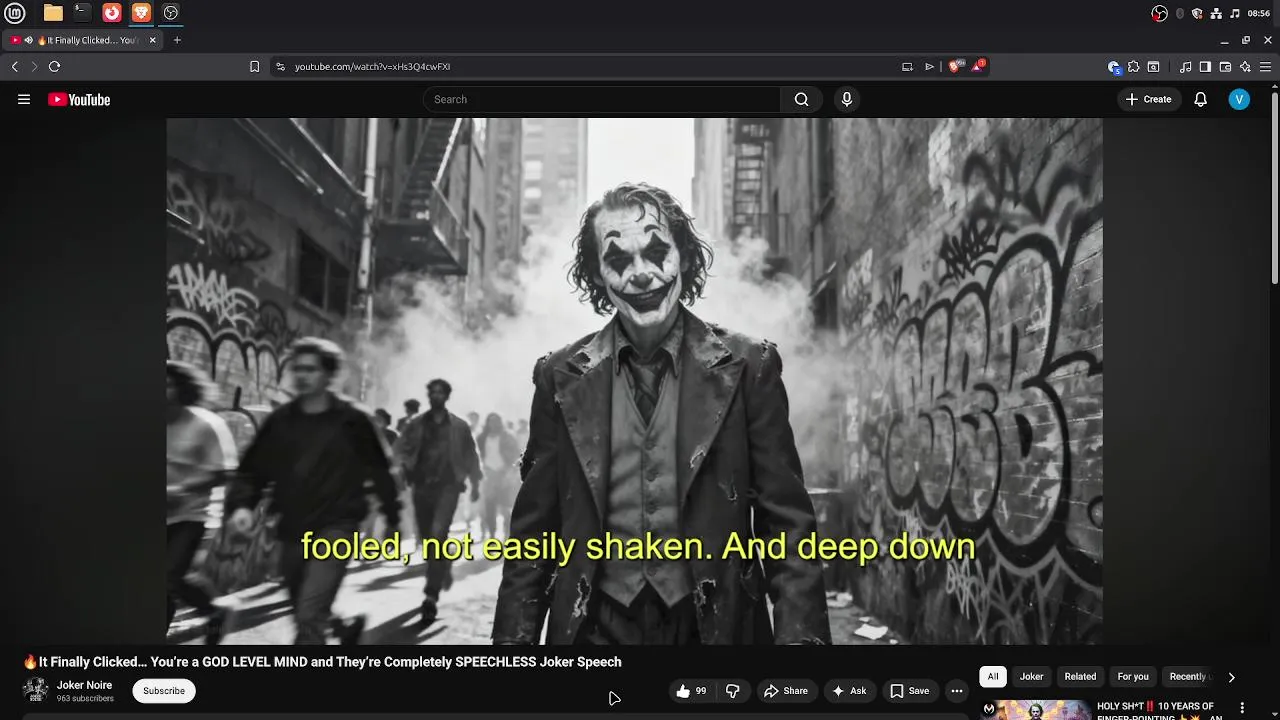1280x720 pixels.
Task: Open the extensions puzzle icon
Action: [x=1133, y=67]
